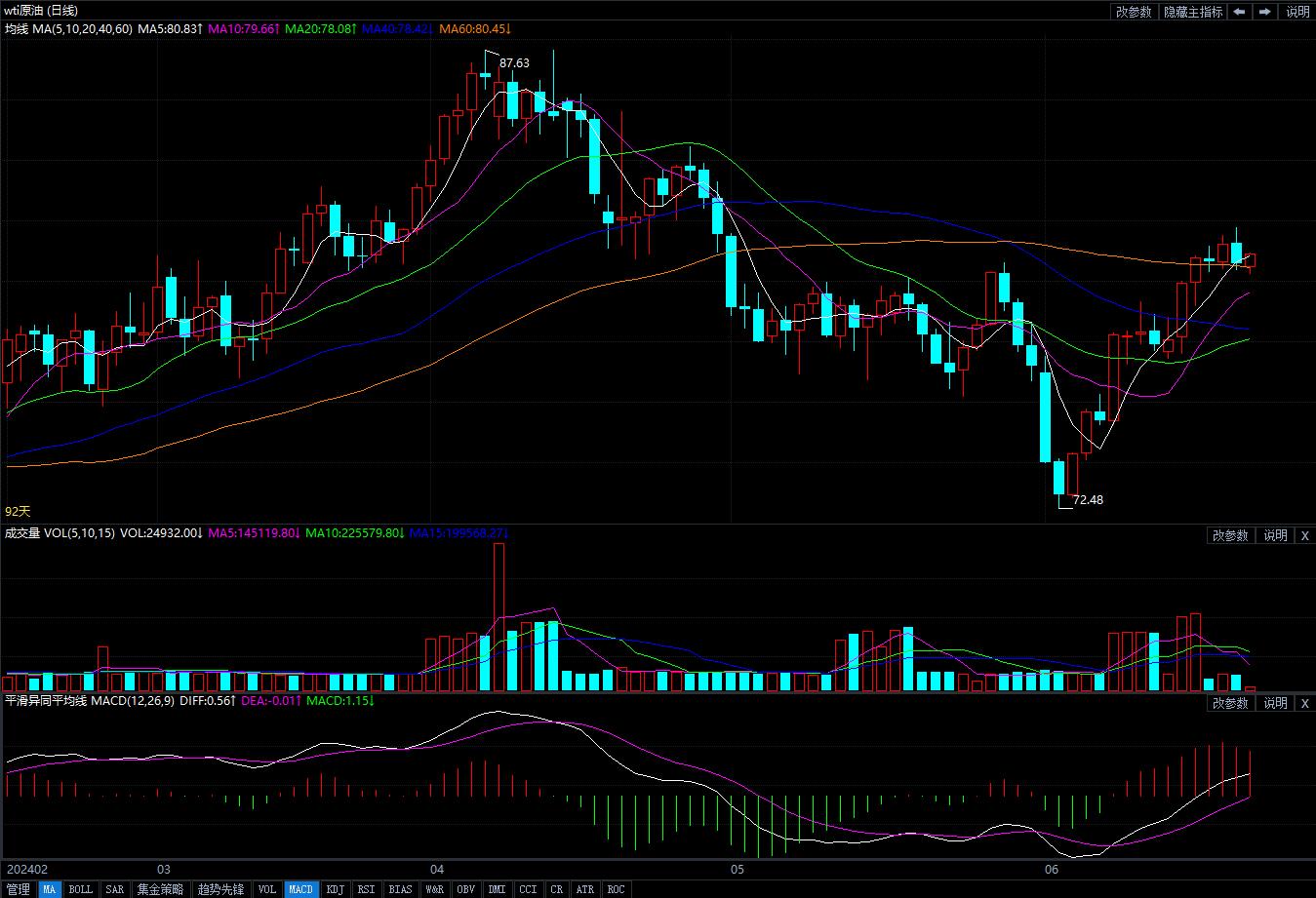This screenshot has height=898, width=1316.
Task: Select the CR indicator tab
Action: click(x=556, y=889)
